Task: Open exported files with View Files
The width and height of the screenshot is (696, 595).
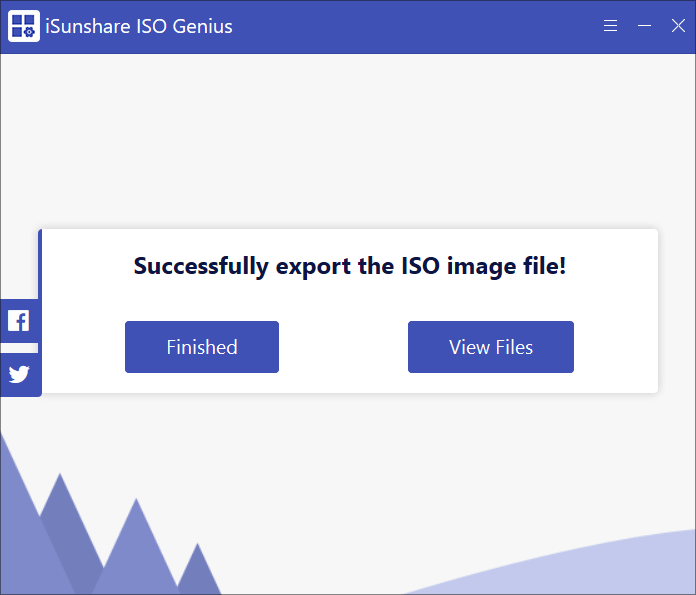Action: 491,347
